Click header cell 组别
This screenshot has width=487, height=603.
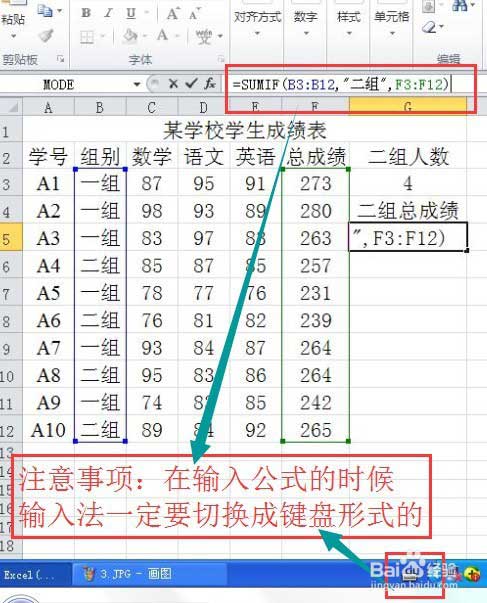tap(100, 157)
